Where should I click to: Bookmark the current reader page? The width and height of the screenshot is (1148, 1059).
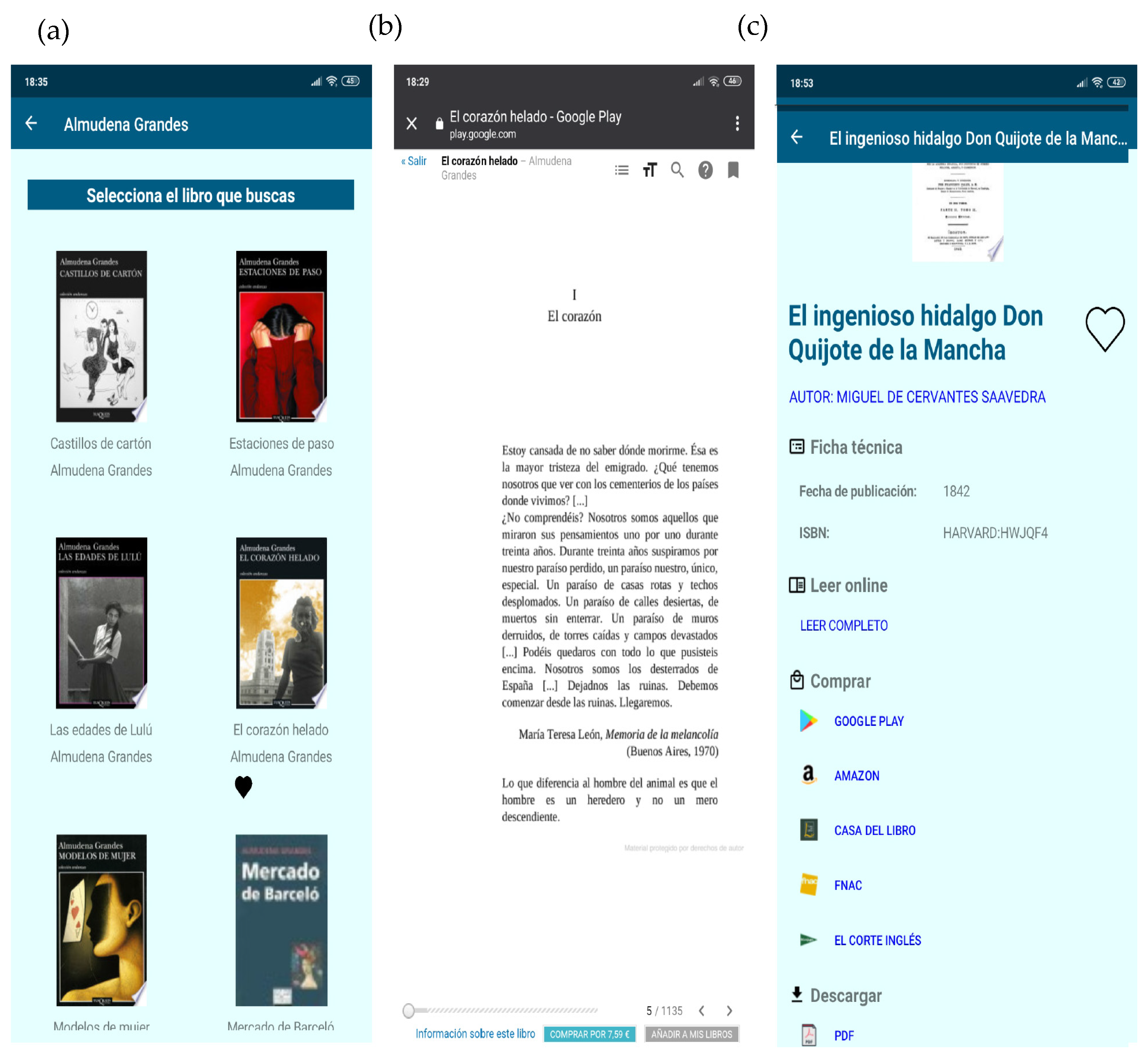(x=733, y=170)
